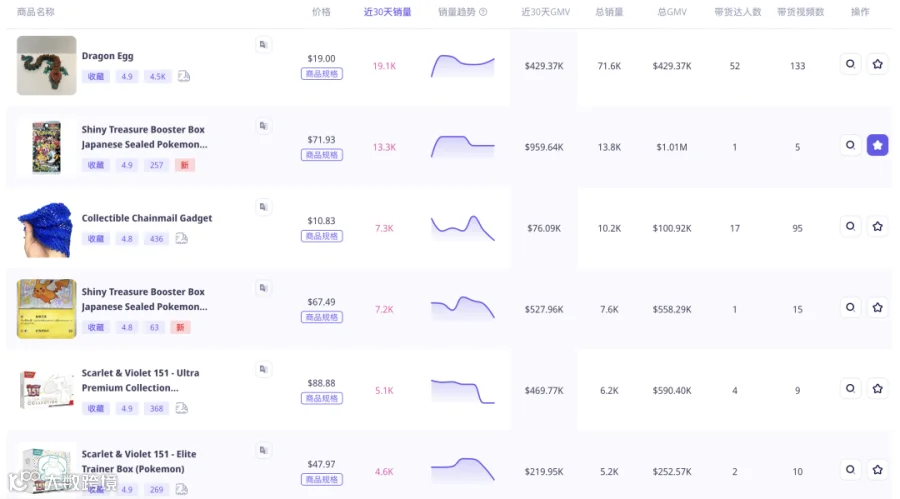Viewport: 900px width, 499px height.
Task: Star the Collectible Chainmail Gadget row
Action: tap(877, 227)
